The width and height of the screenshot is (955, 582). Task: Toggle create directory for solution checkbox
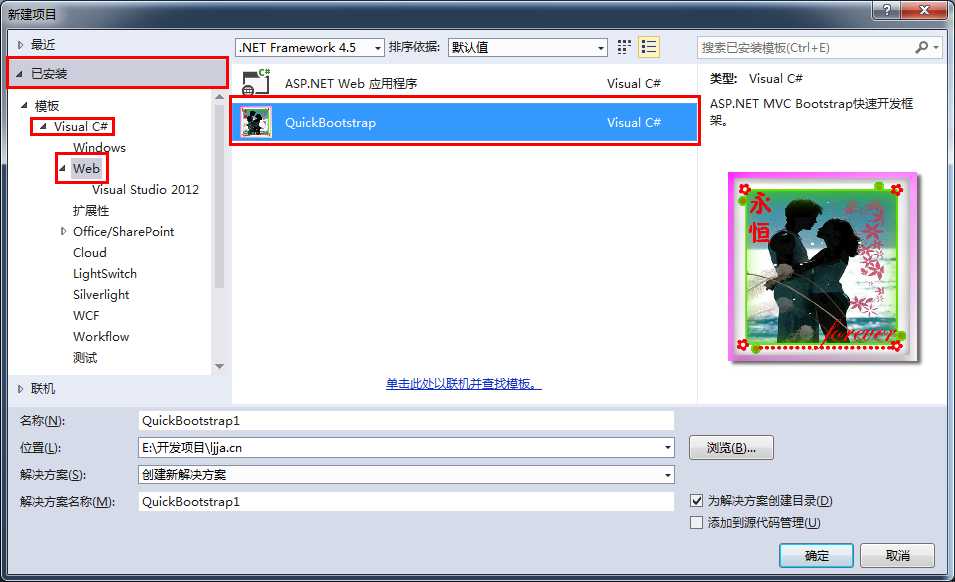(697, 500)
